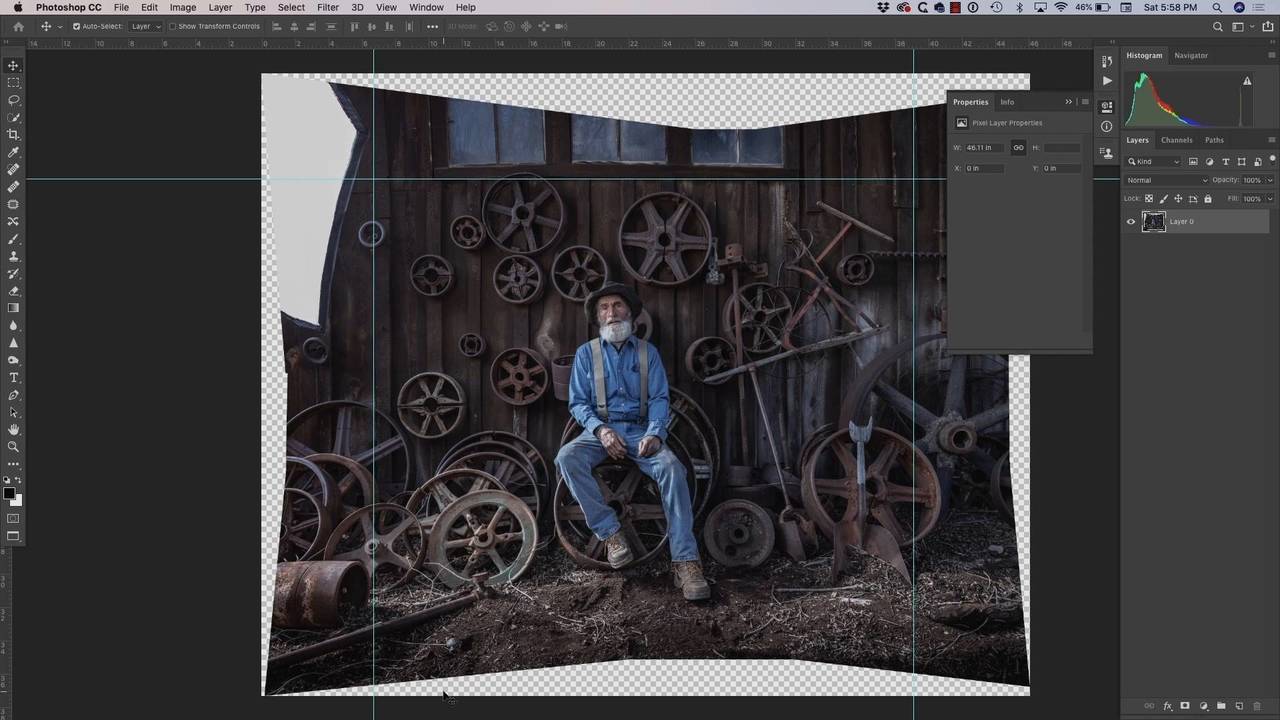Select the Horizontal Type tool
This screenshot has width=1280, height=720.
click(14, 377)
